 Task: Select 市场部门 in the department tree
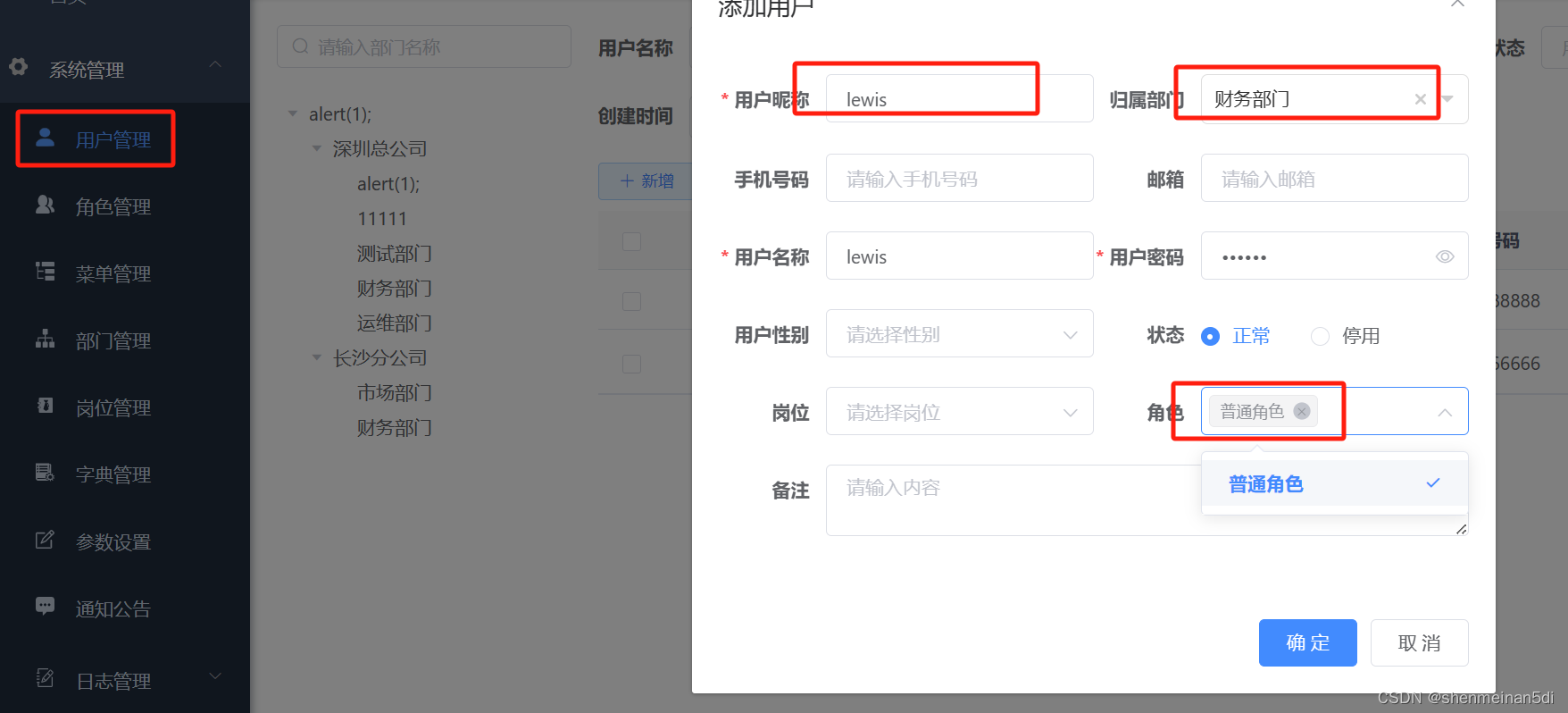(x=395, y=393)
